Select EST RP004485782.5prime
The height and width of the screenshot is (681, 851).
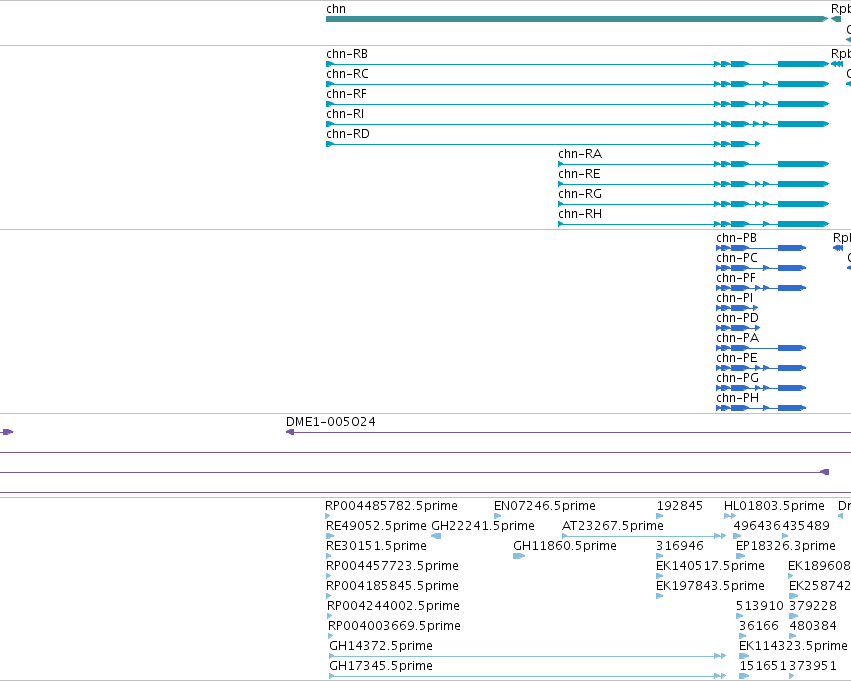(391, 506)
